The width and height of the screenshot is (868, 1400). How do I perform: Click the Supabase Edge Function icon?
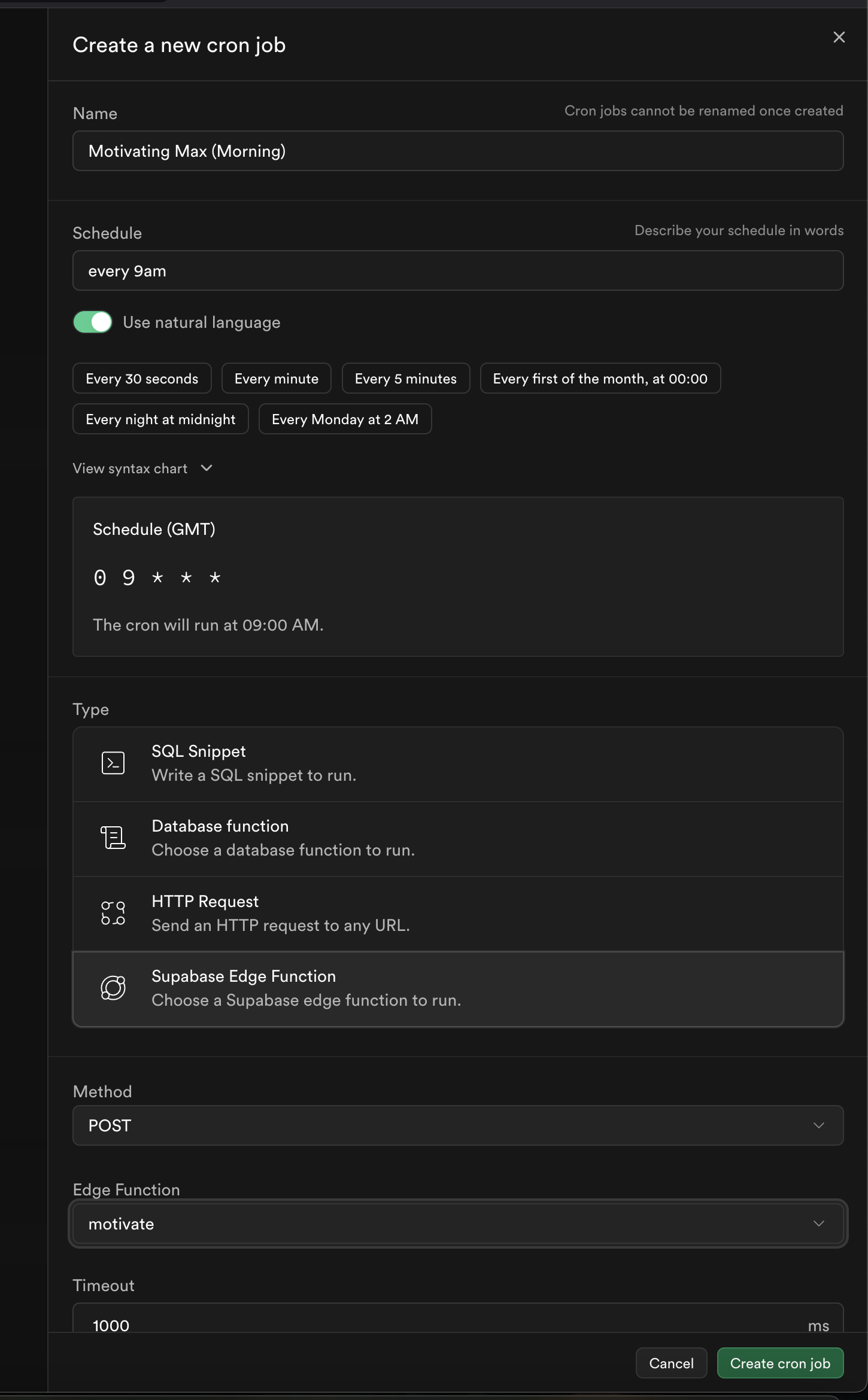coord(113,988)
